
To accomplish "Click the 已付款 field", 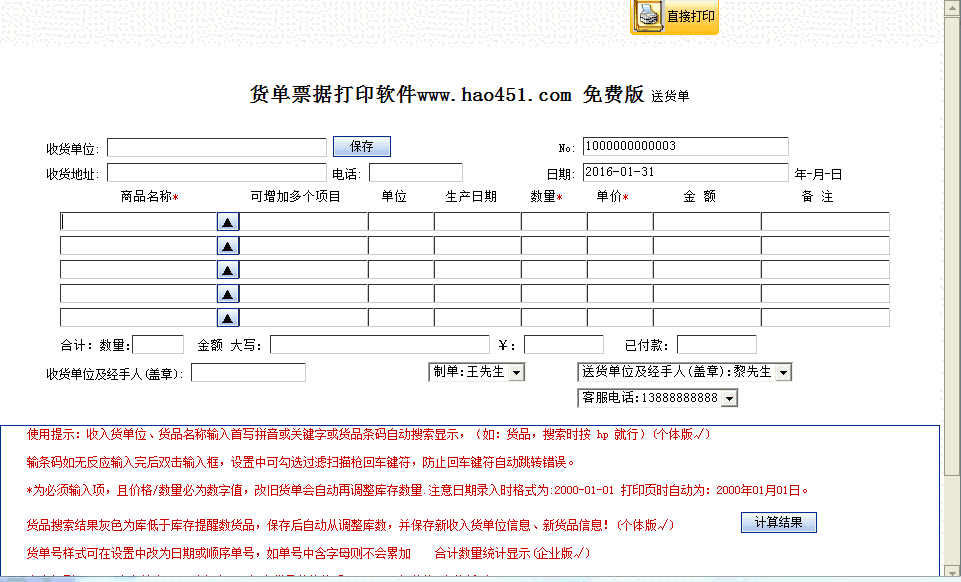I will (x=716, y=345).
